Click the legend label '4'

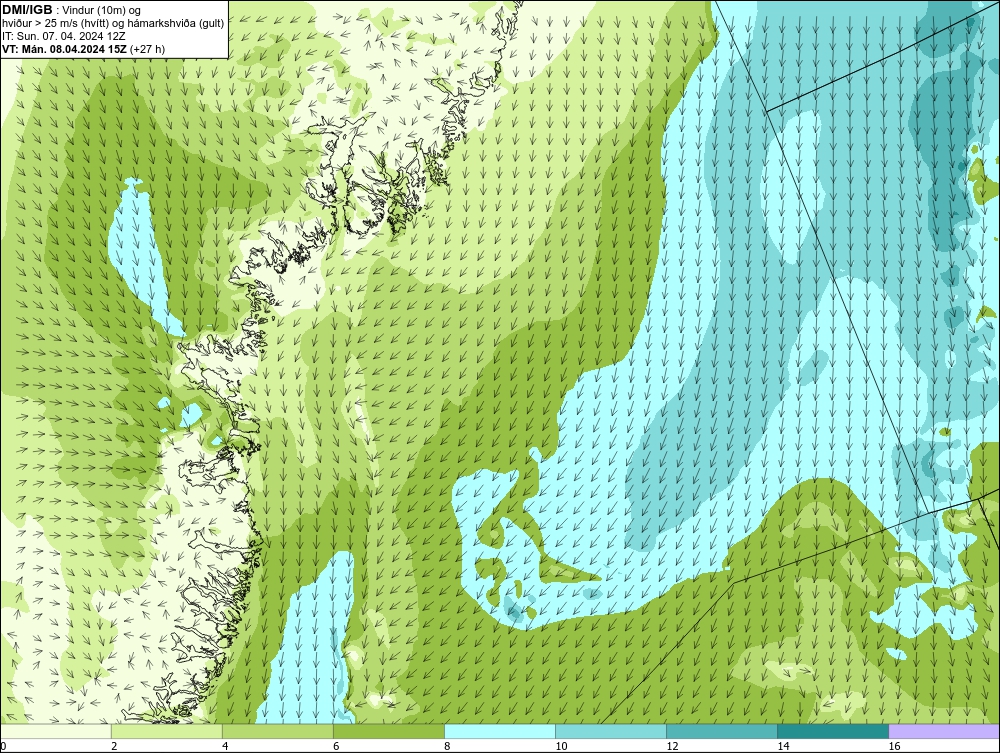tap(225, 746)
